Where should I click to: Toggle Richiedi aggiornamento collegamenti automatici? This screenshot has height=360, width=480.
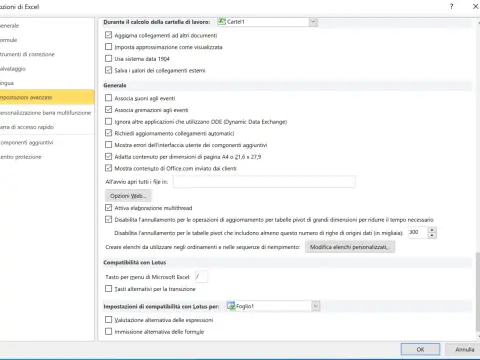[x=108, y=133]
